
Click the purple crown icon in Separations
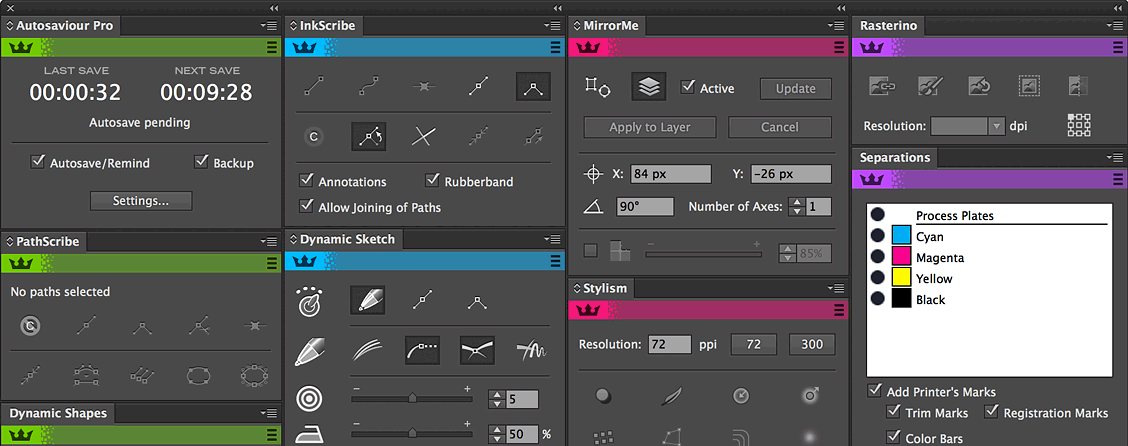(x=873, y=179)
